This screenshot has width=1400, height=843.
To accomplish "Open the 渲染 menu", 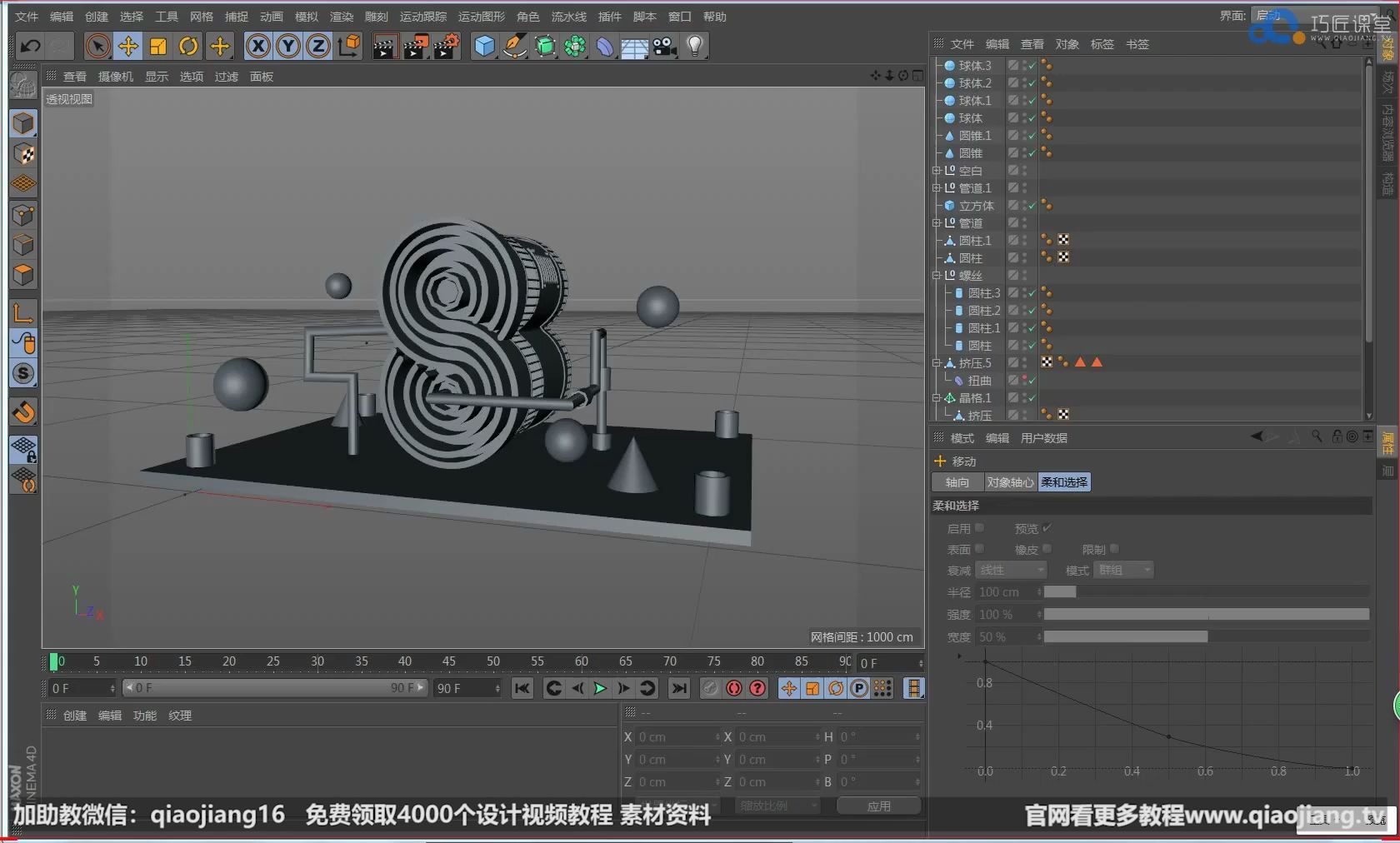I will pyautogui.click(x=341, y=16).
